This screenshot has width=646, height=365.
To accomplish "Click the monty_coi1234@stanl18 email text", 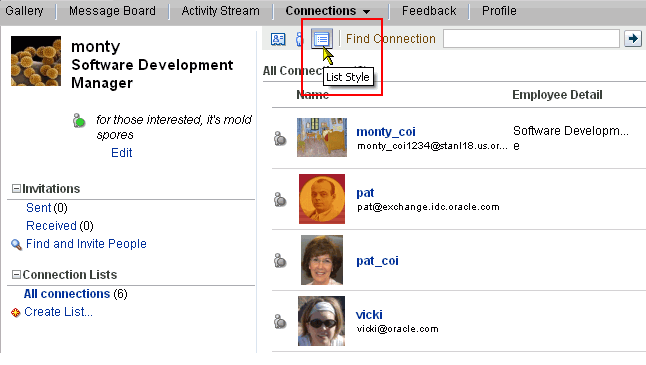I will point(432,146).
